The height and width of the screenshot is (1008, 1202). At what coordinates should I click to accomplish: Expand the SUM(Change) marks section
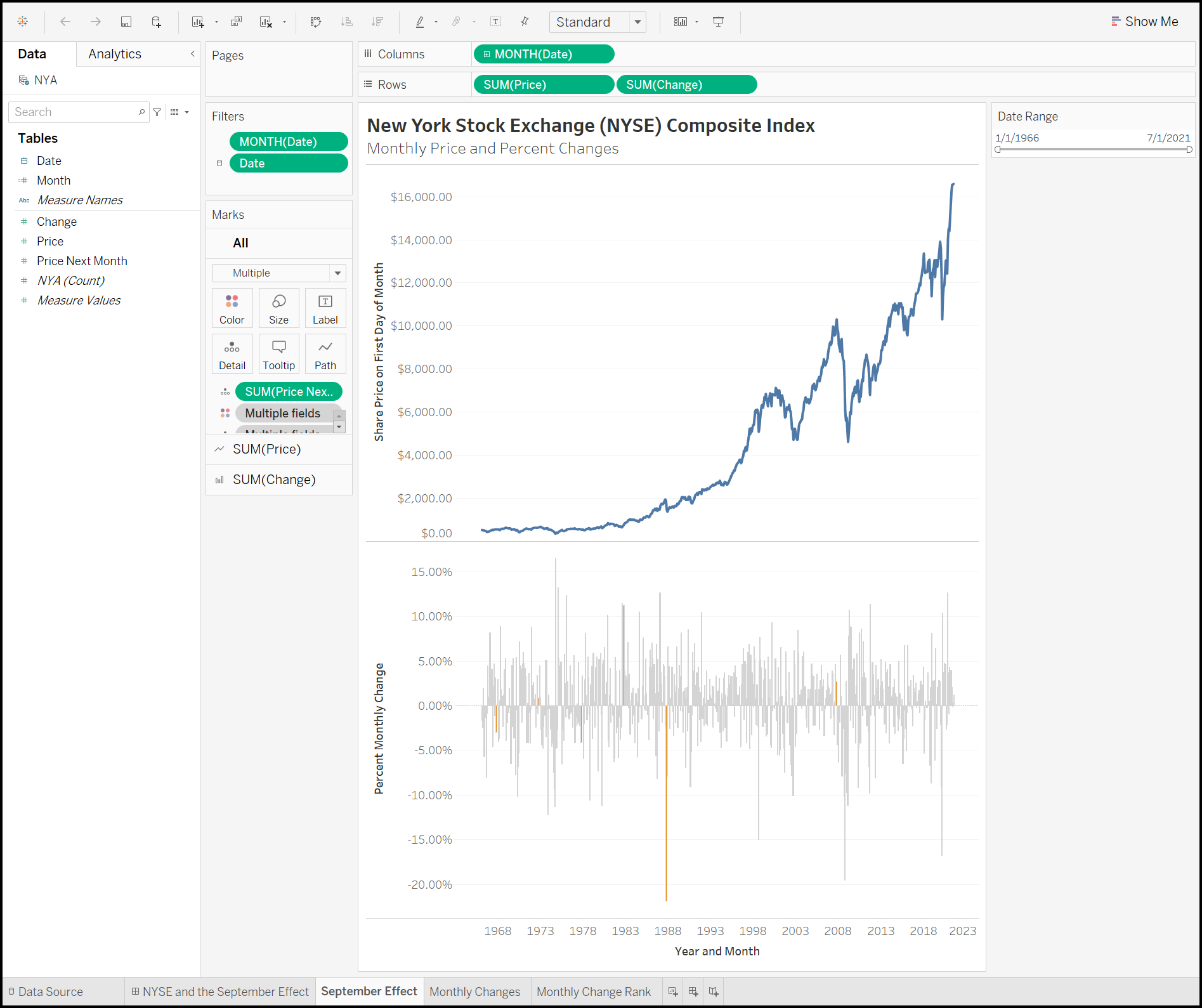tap(278, 480)
